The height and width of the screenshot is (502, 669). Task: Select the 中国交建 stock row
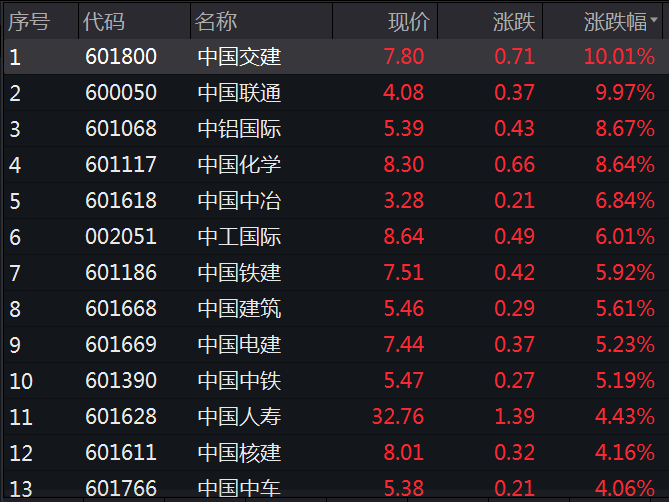point(239,57)
